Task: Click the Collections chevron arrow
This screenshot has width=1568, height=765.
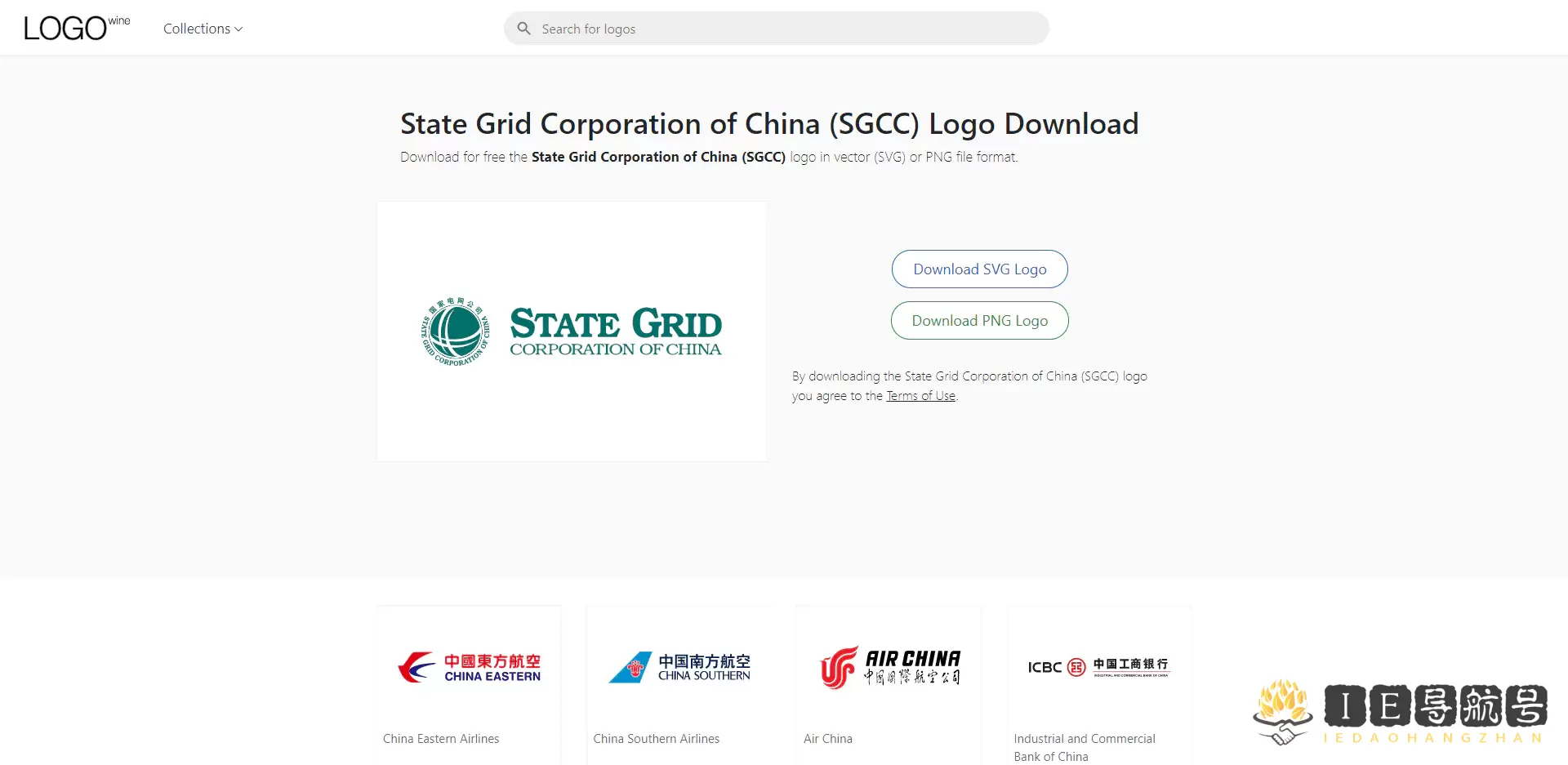Action: (238, 29)
